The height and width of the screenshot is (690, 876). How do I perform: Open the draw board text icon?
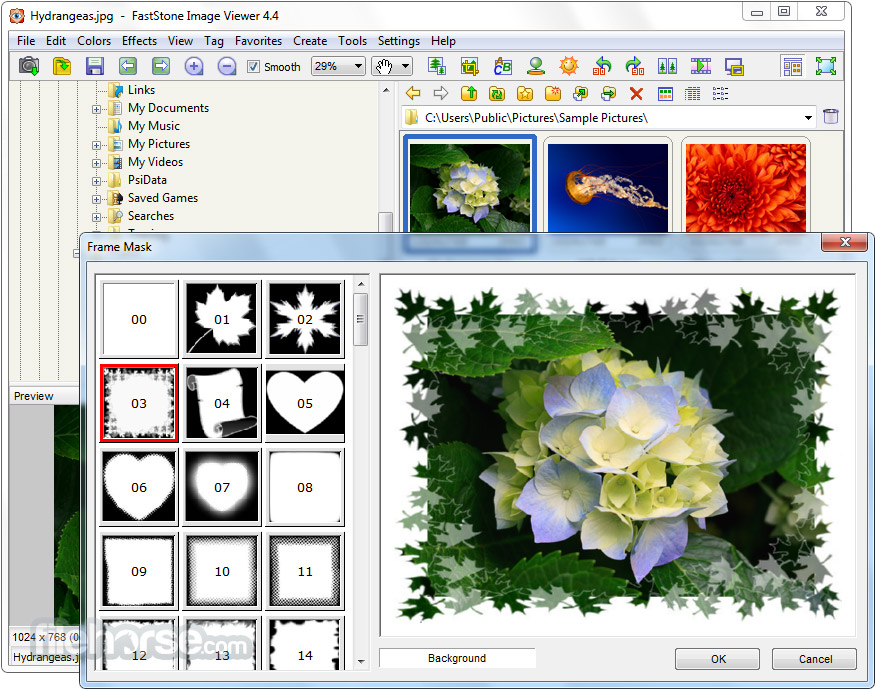[503, 66]
